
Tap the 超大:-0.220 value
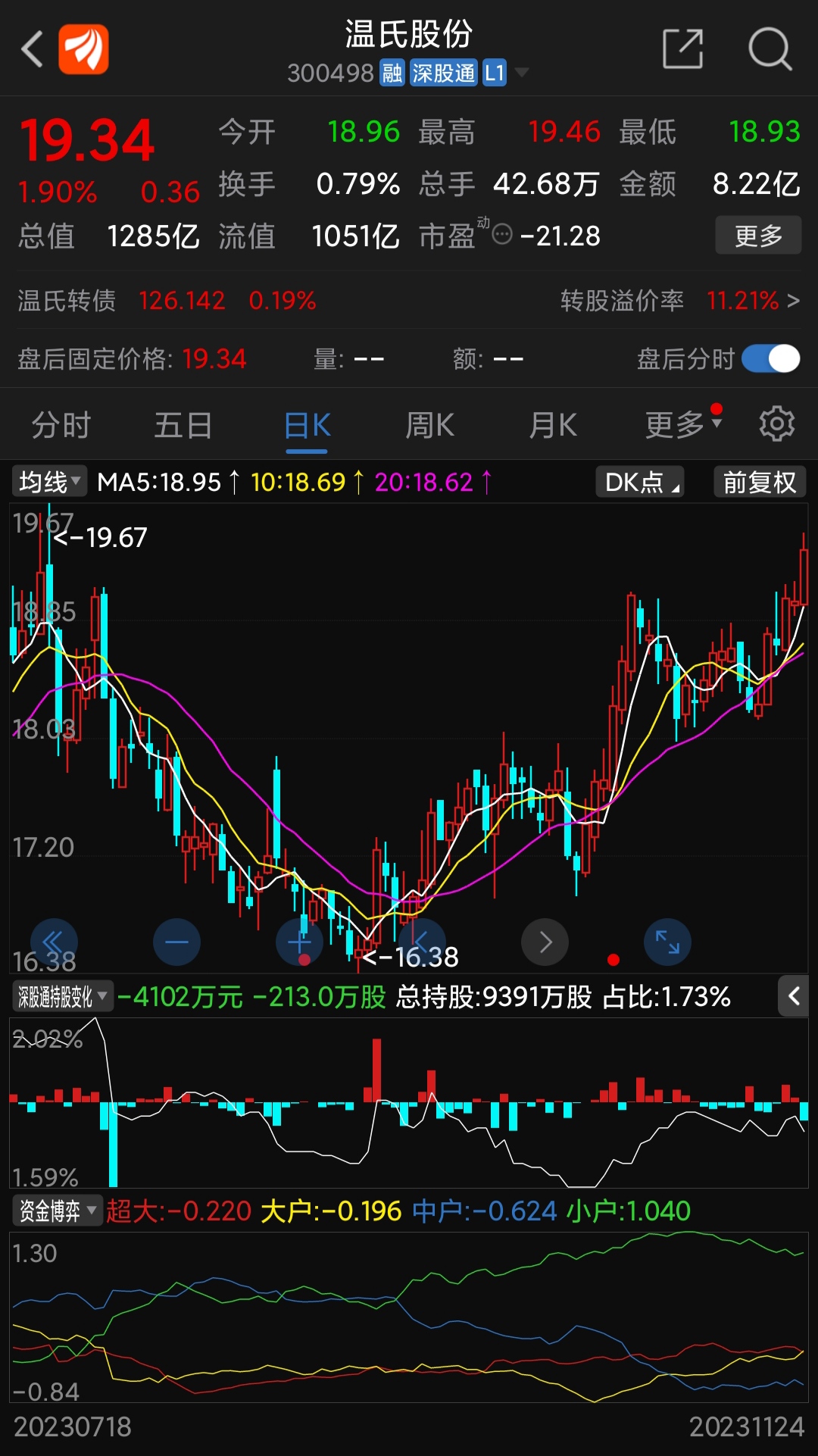pos(179,1211)
